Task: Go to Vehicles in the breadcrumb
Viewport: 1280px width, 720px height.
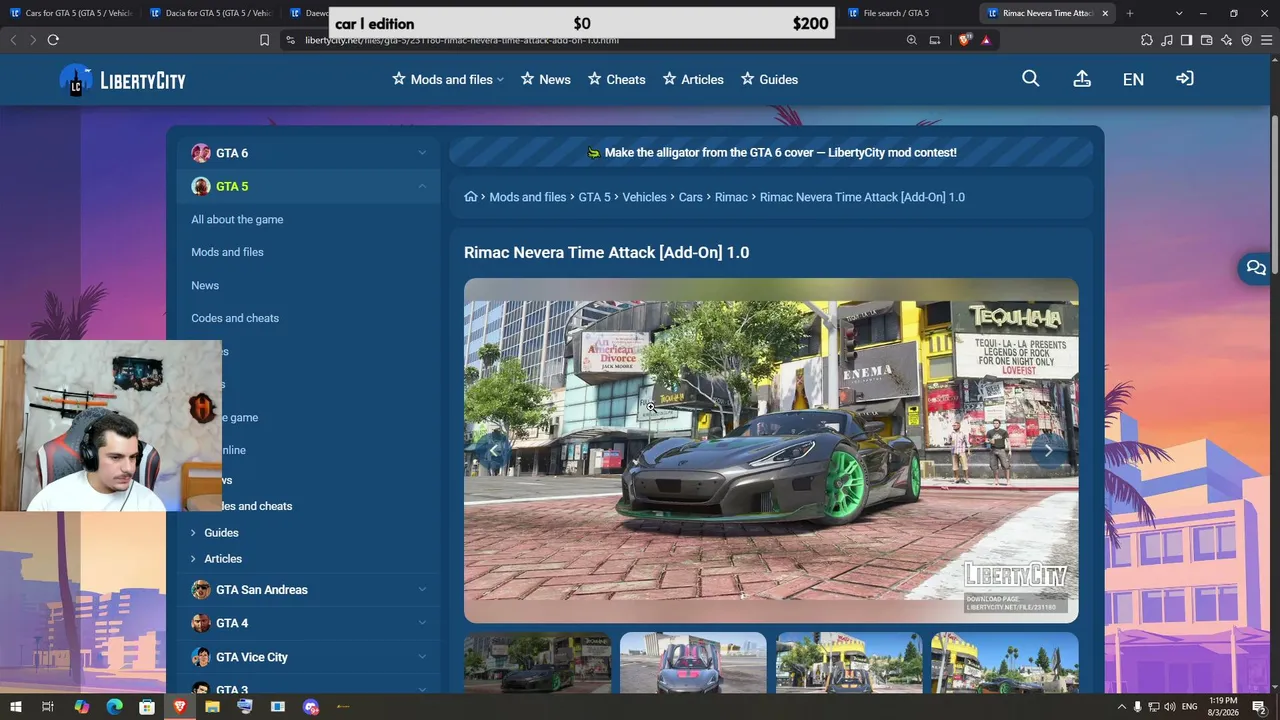Action: coord(644,197)
